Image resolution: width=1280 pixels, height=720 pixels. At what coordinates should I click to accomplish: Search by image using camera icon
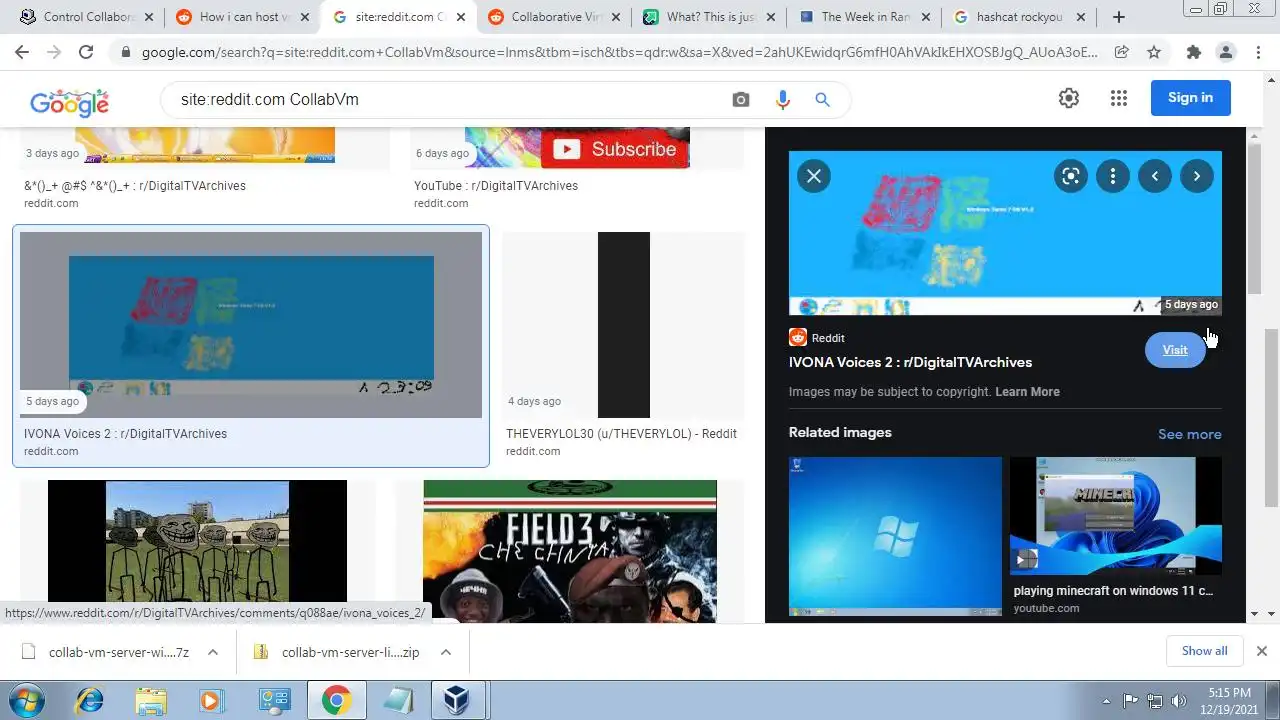click(x=741, y=99)
